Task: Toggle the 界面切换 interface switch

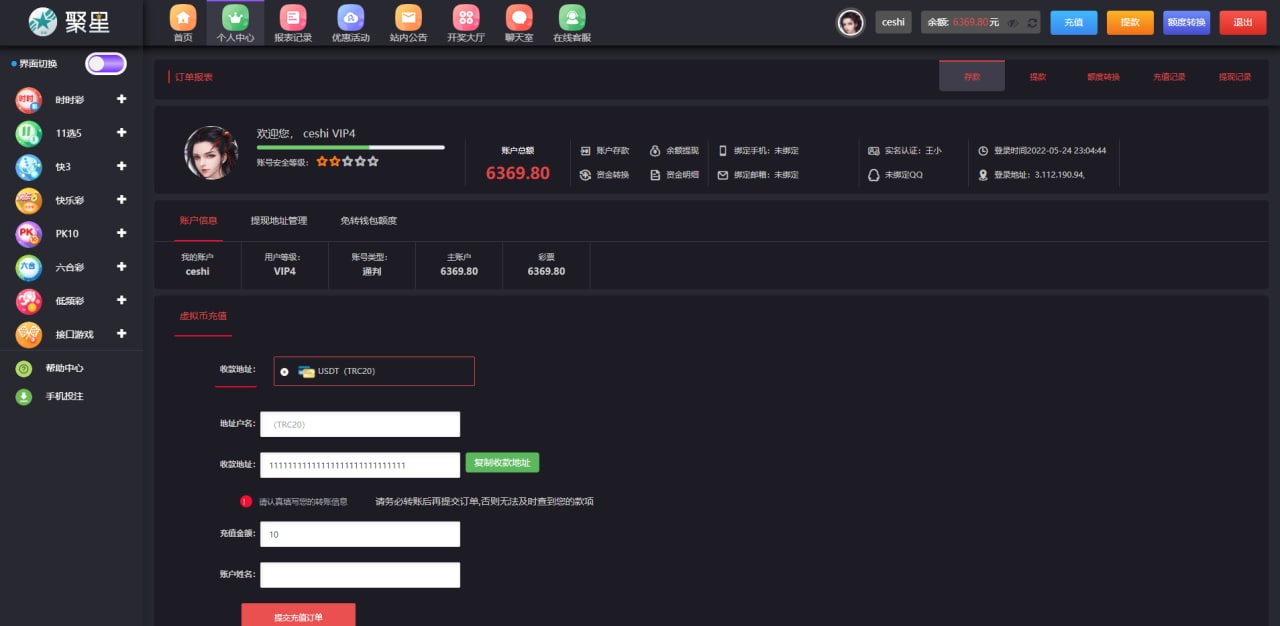Action: click(106, 64)
